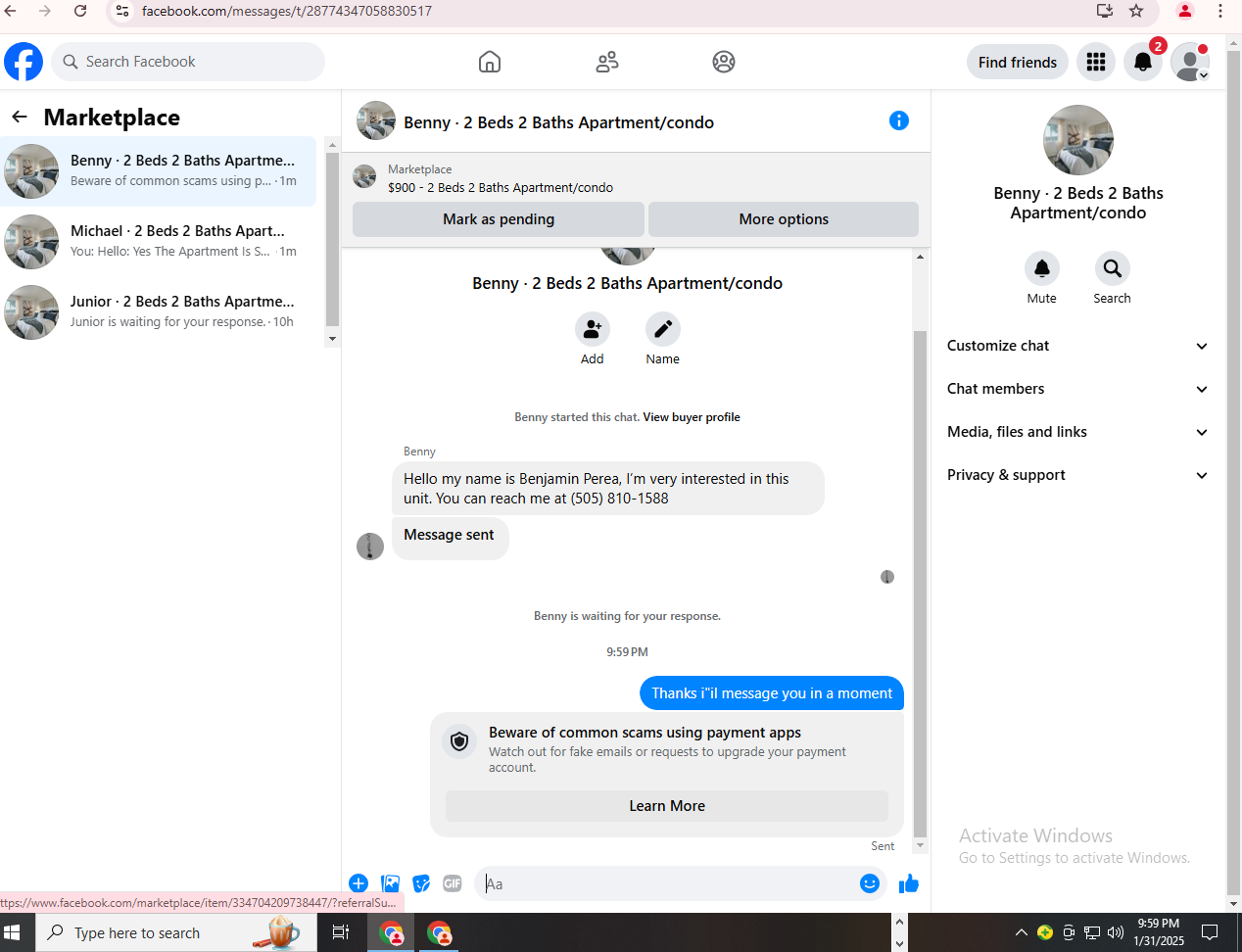
Task: Open the conversation information icon
Action: coord(899,120)
